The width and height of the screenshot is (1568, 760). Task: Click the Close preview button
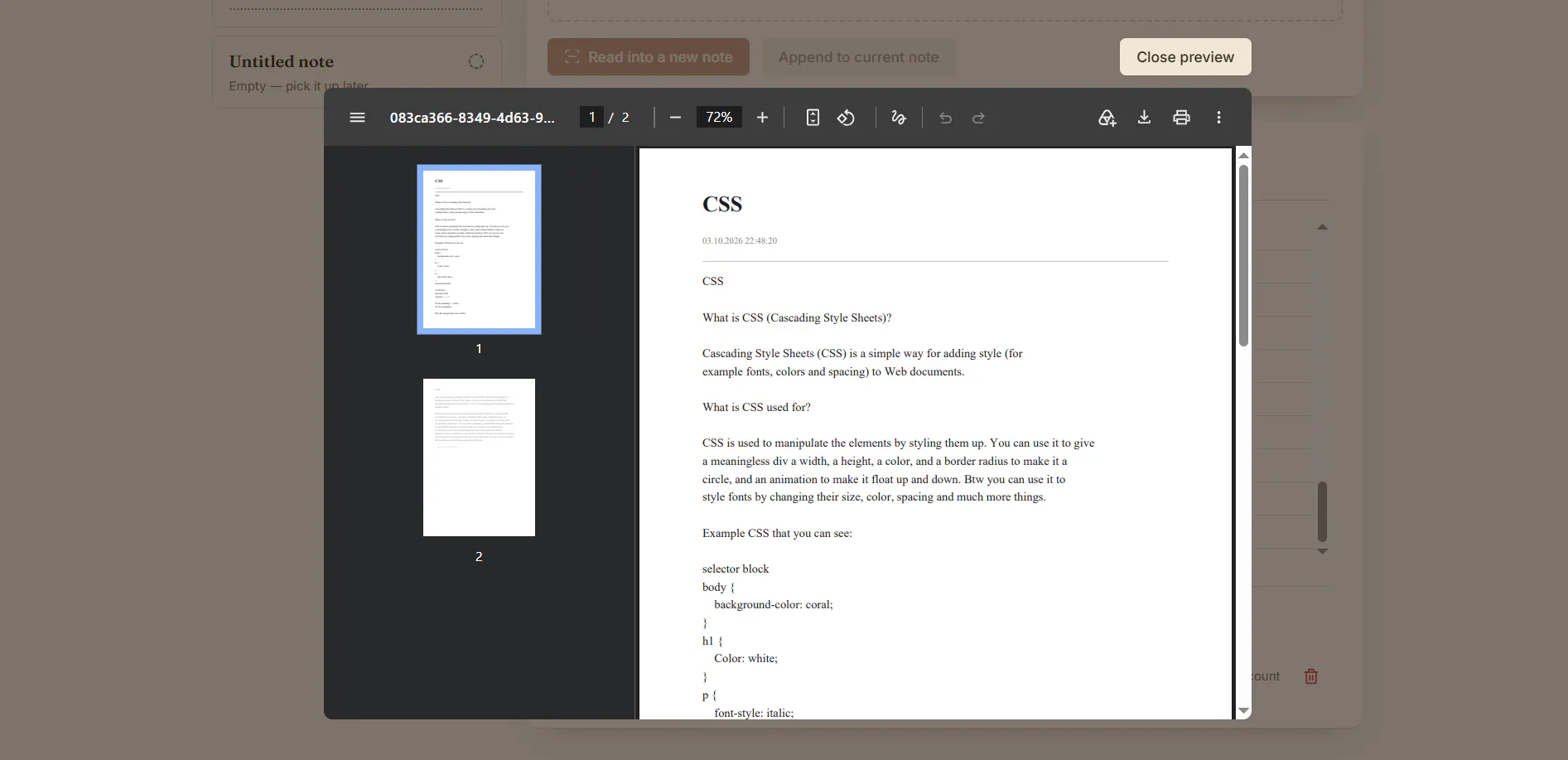[x=1185, y=57]
